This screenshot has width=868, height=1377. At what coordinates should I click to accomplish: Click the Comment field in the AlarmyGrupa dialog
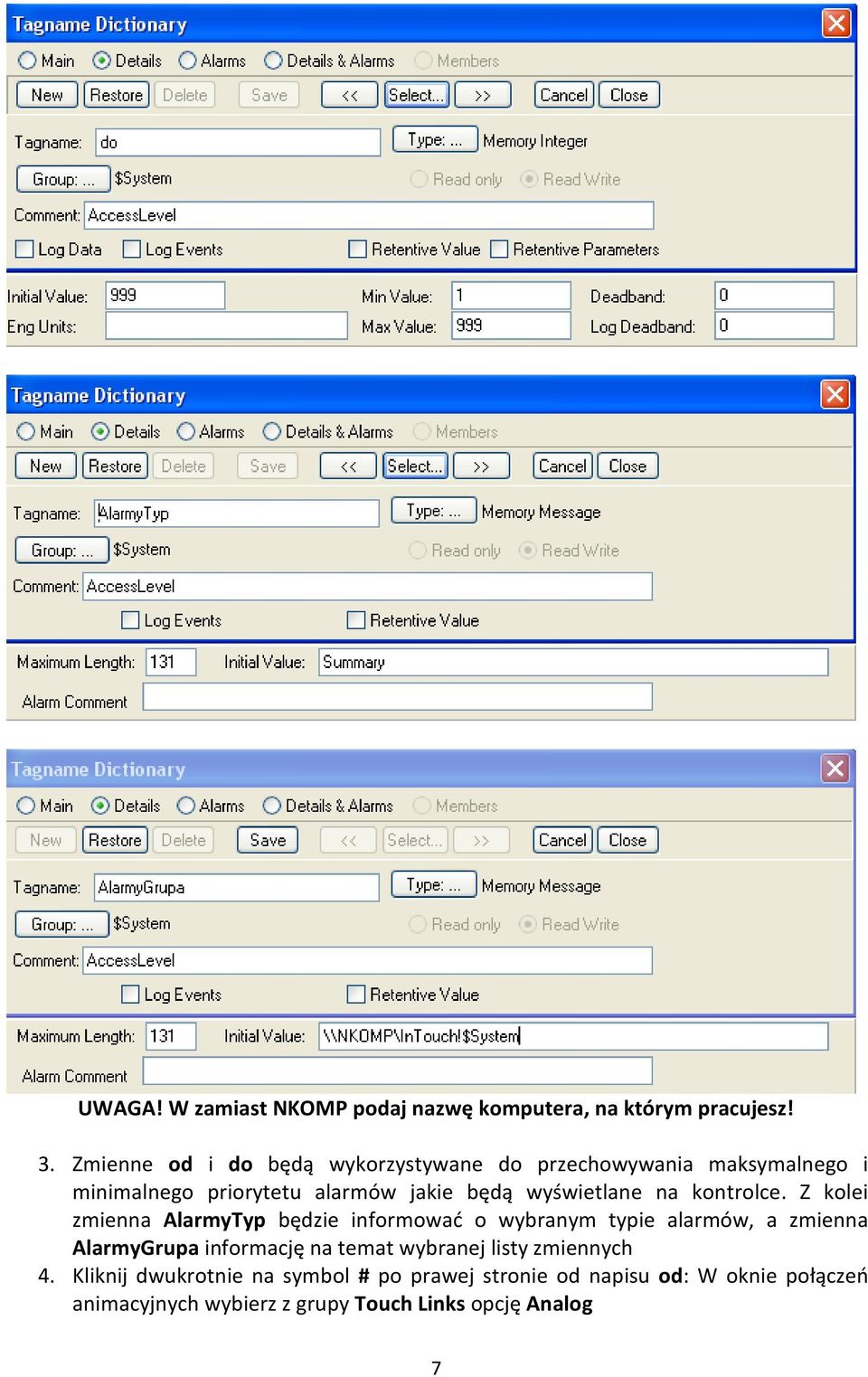tap(368, 960)
